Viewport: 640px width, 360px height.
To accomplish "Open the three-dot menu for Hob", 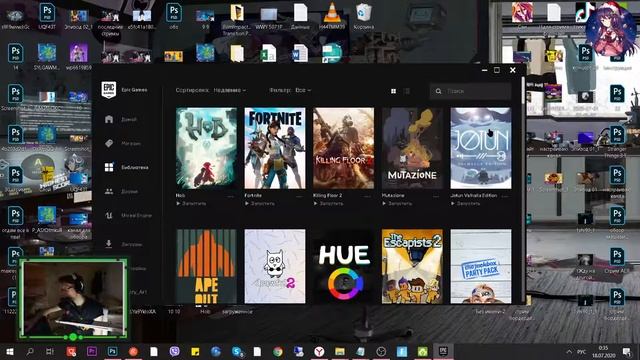I will tap(231, 196).
